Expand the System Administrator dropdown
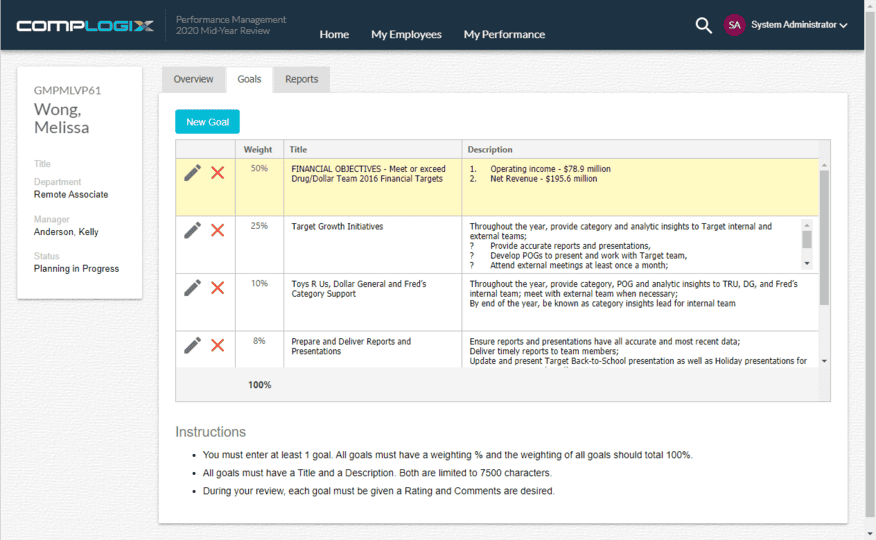This screenshot has width=876, height=540. pyautogui.click(x=799, y=25)
